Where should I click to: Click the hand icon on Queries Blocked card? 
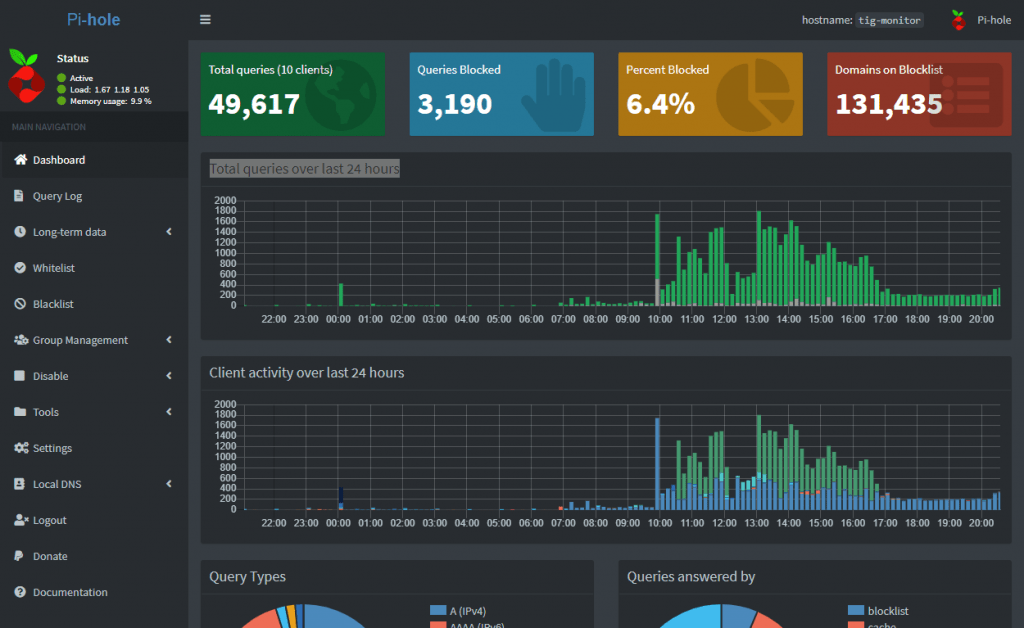pos(554,96)
